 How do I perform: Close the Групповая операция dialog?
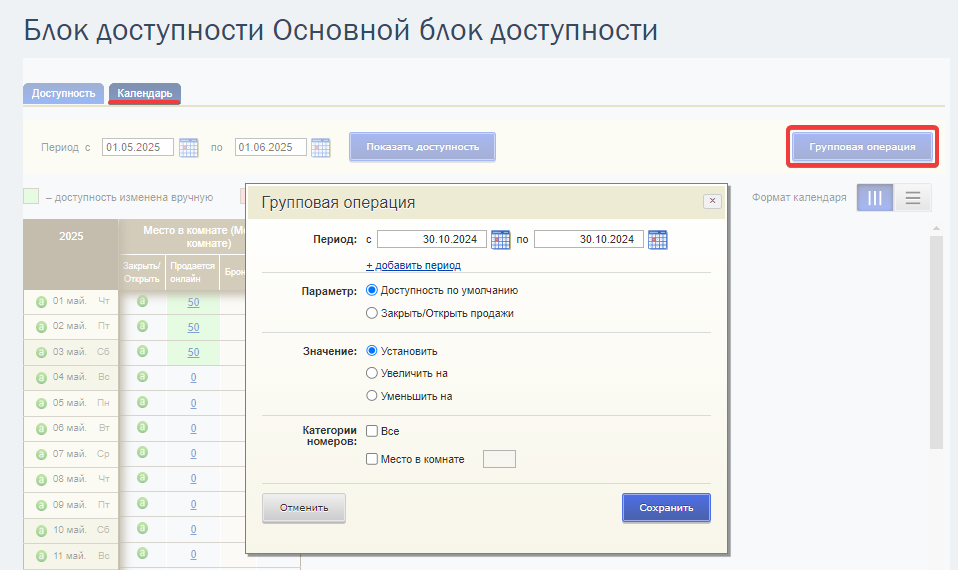[x=712, y=201]
